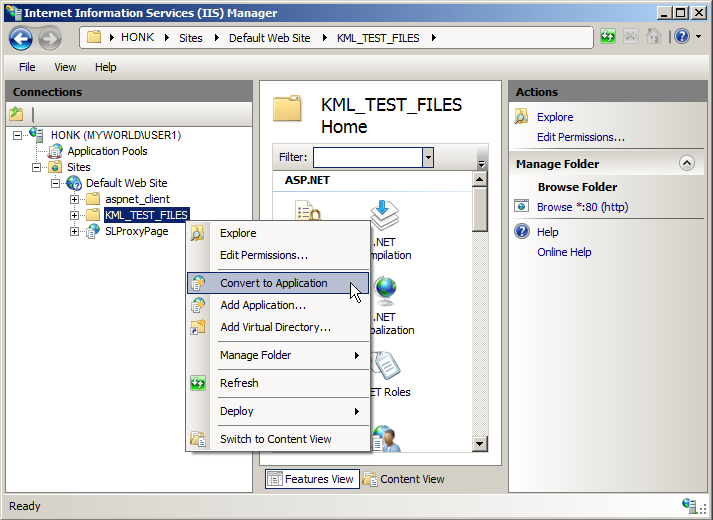Click the arrow after HONK in the address bar
This screenshot has width=713, height=520.
tap(166, 38)
